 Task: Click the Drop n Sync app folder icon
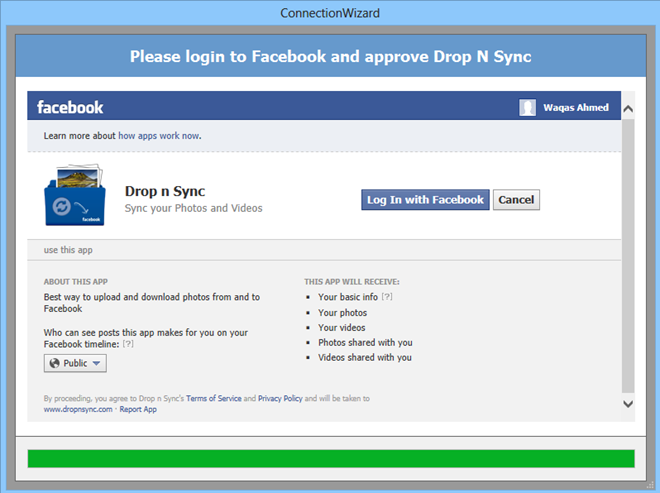75,195
